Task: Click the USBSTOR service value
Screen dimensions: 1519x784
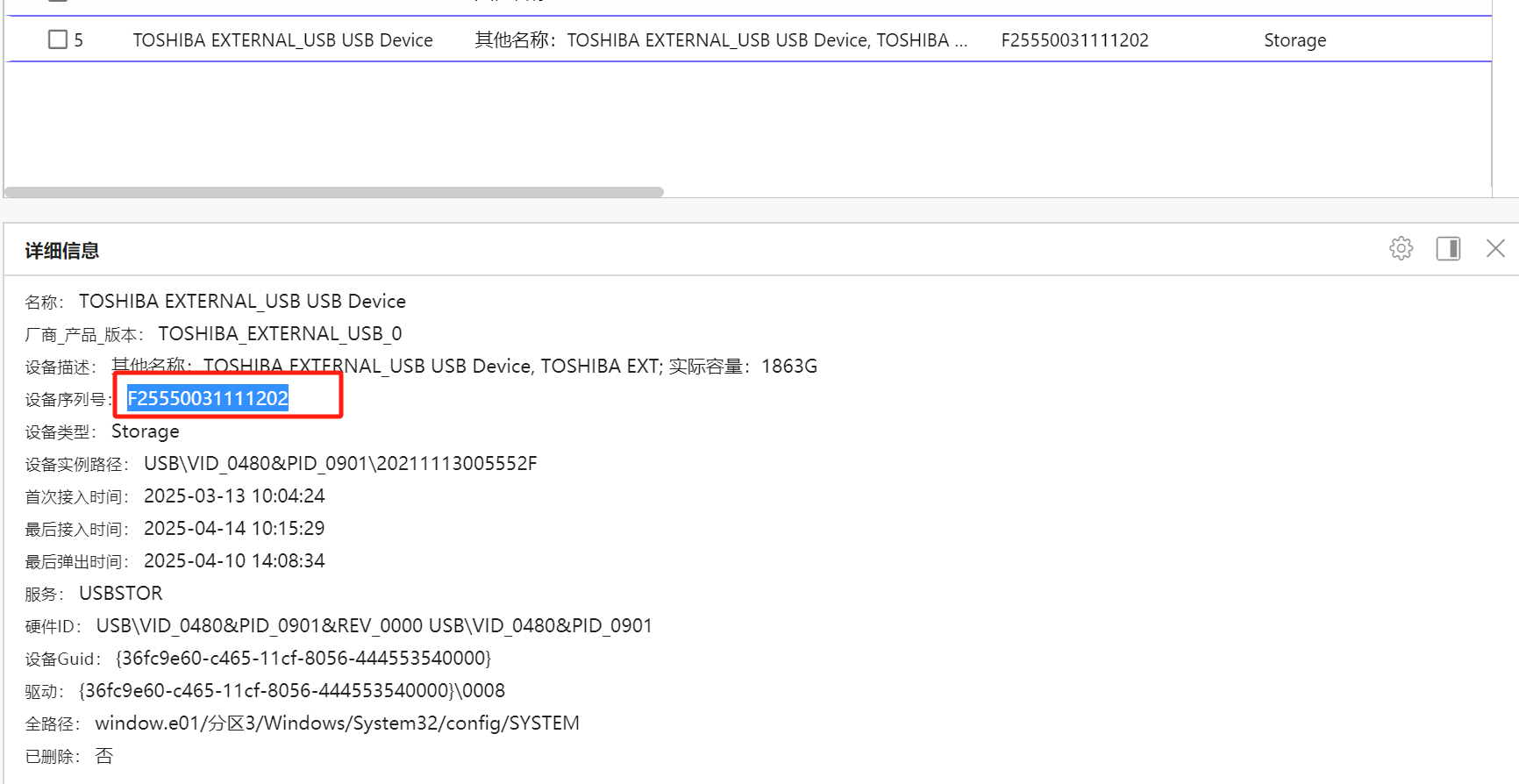Action: click(x=121, y=593)
